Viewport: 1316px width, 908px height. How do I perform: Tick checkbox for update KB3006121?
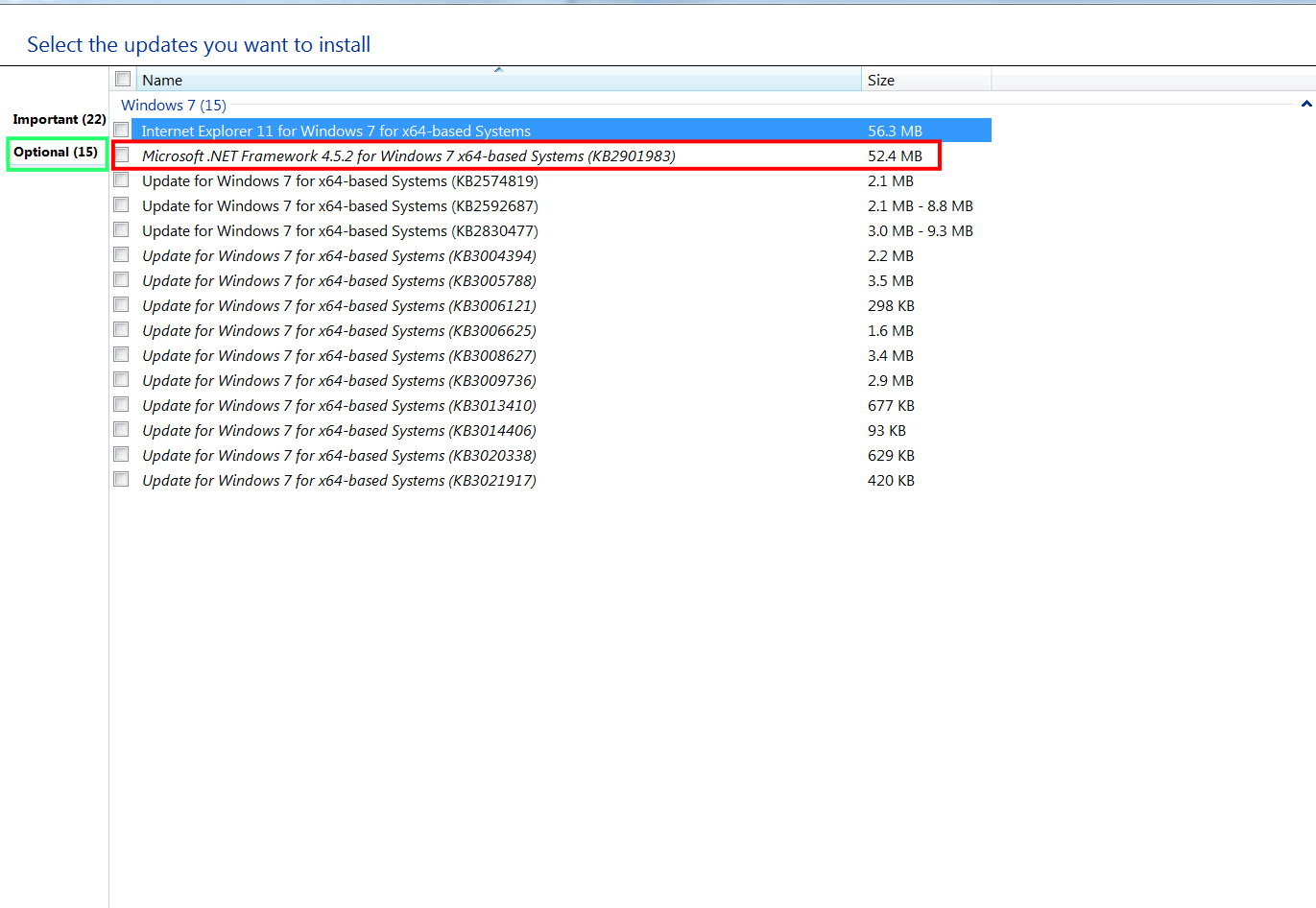pyautogui.click(x=121, y=304)
